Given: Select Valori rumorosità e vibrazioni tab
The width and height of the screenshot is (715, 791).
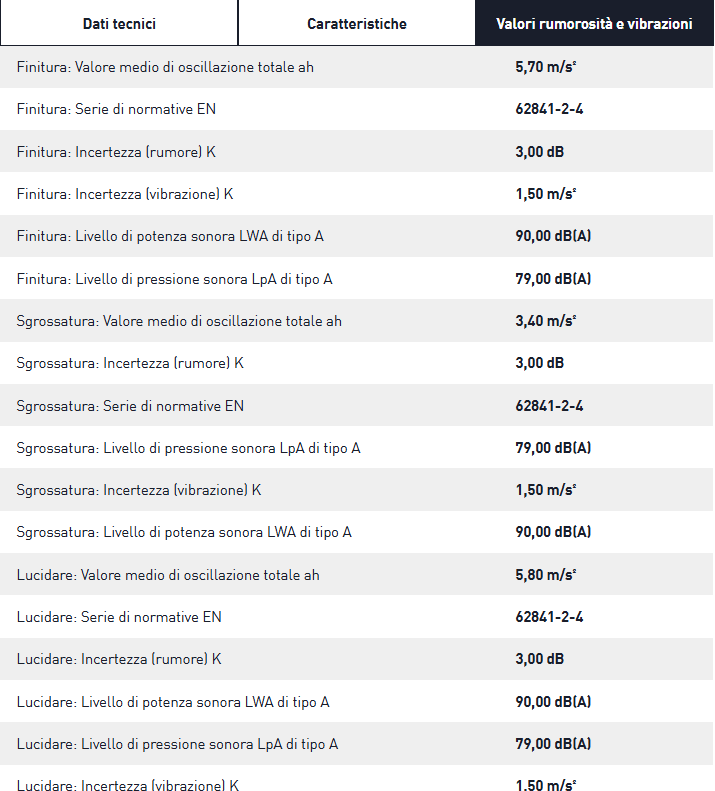Looking at the screenshot, I should pyautogui.click(x=594, y=23).
